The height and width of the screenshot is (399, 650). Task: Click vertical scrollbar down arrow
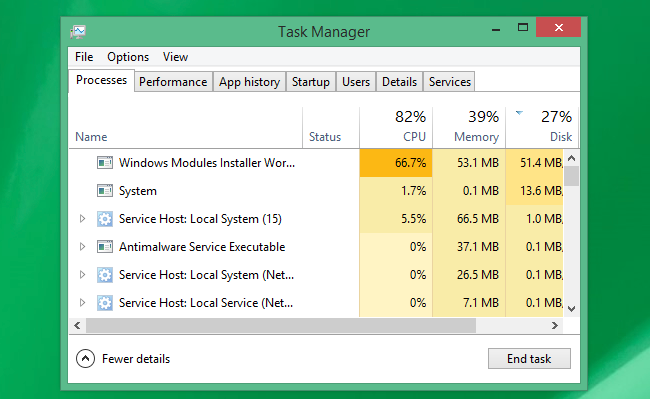(572, 309)
